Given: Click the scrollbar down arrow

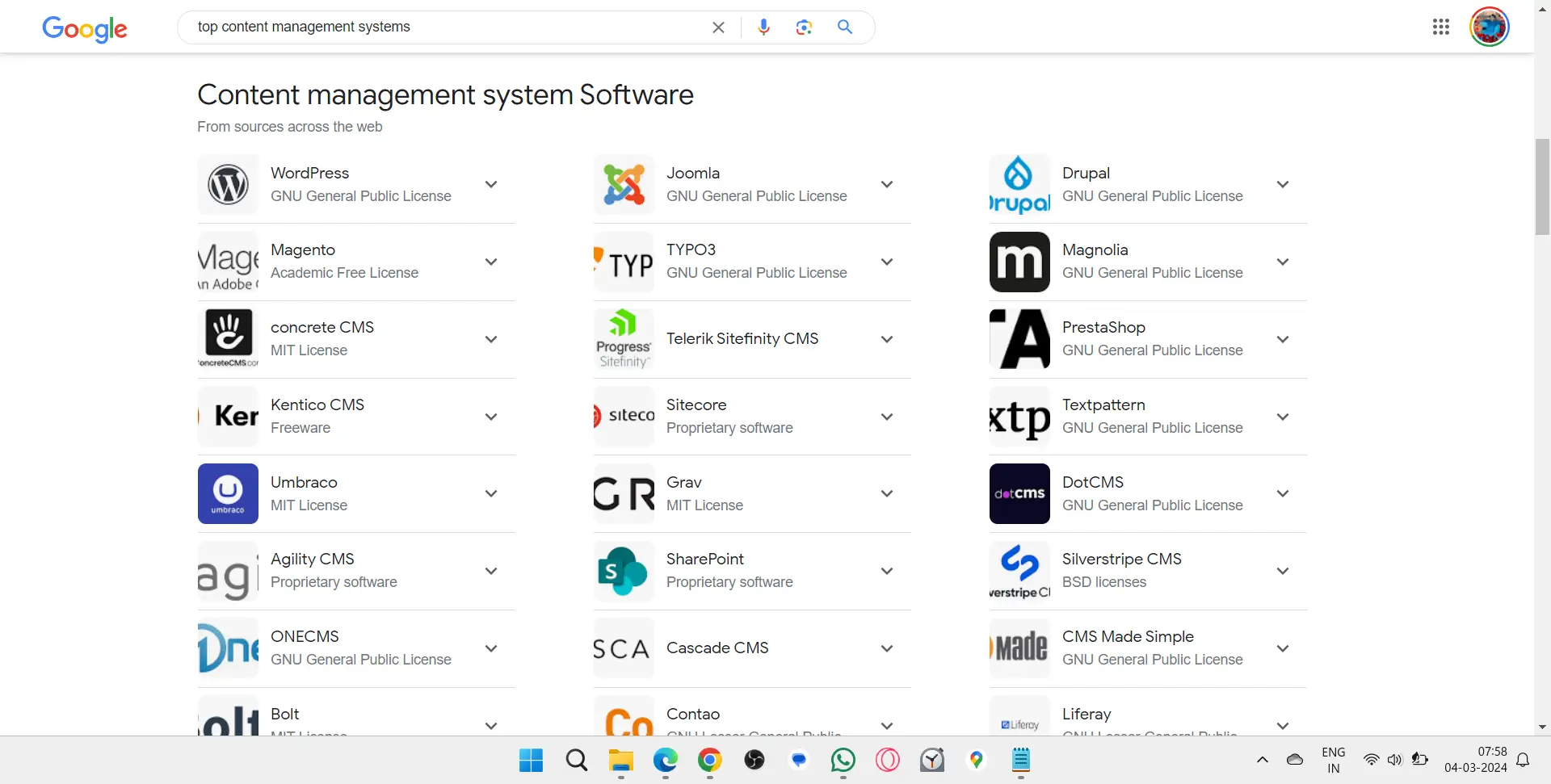Looking at the screenshot, I should point(1542,727).
